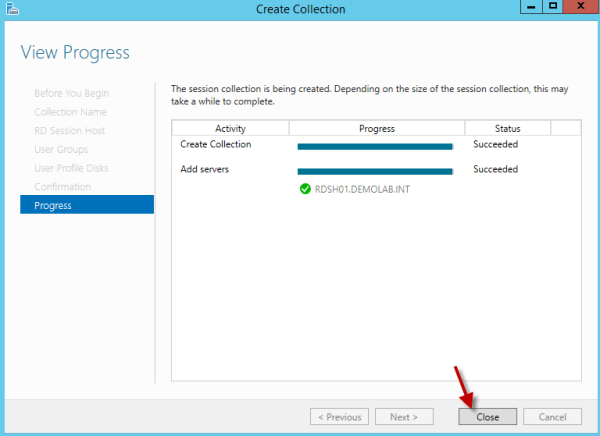Select the Before You Begin step
The height and width of the screenshot is (436, 600).
(71, 93)
